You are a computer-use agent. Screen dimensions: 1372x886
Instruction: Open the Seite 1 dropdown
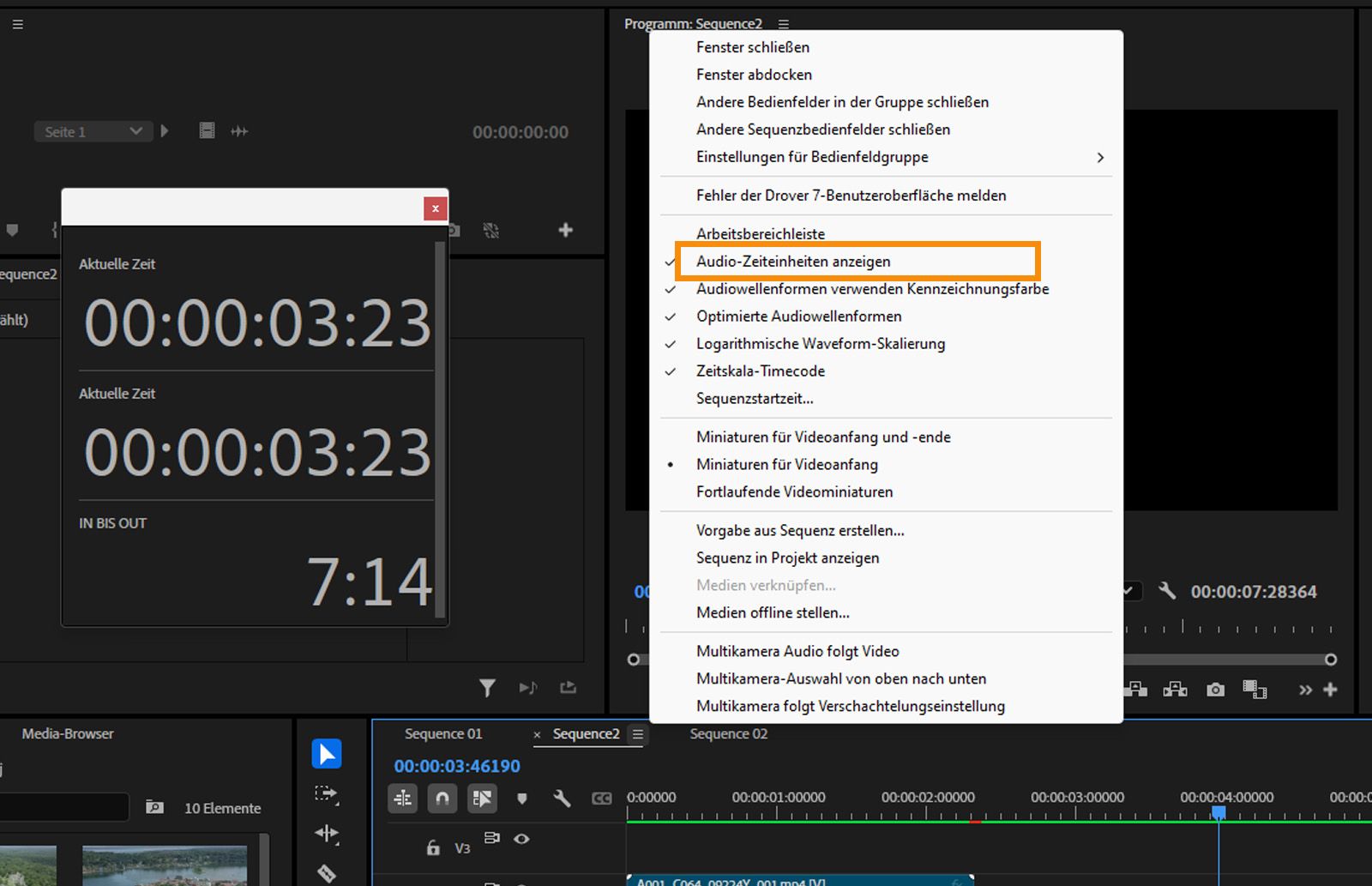(x=93, y=131)
